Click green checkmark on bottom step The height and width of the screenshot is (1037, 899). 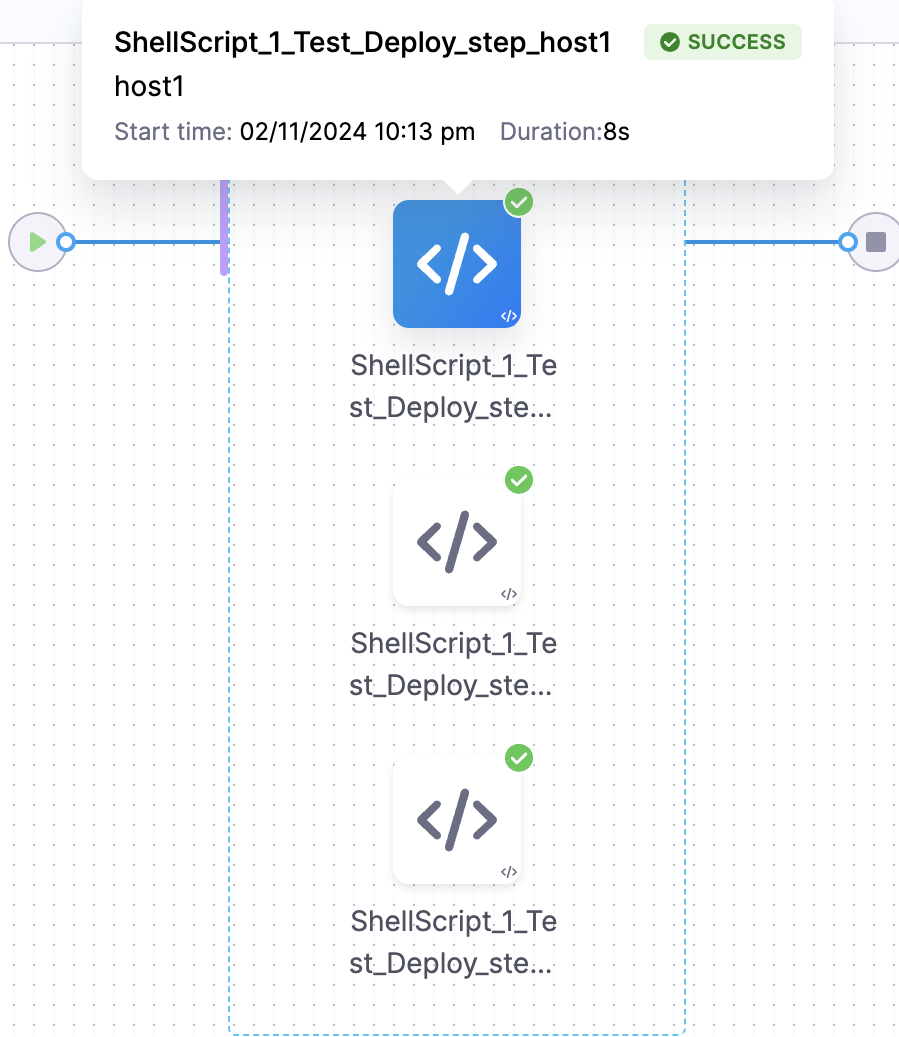coord(518,759)
